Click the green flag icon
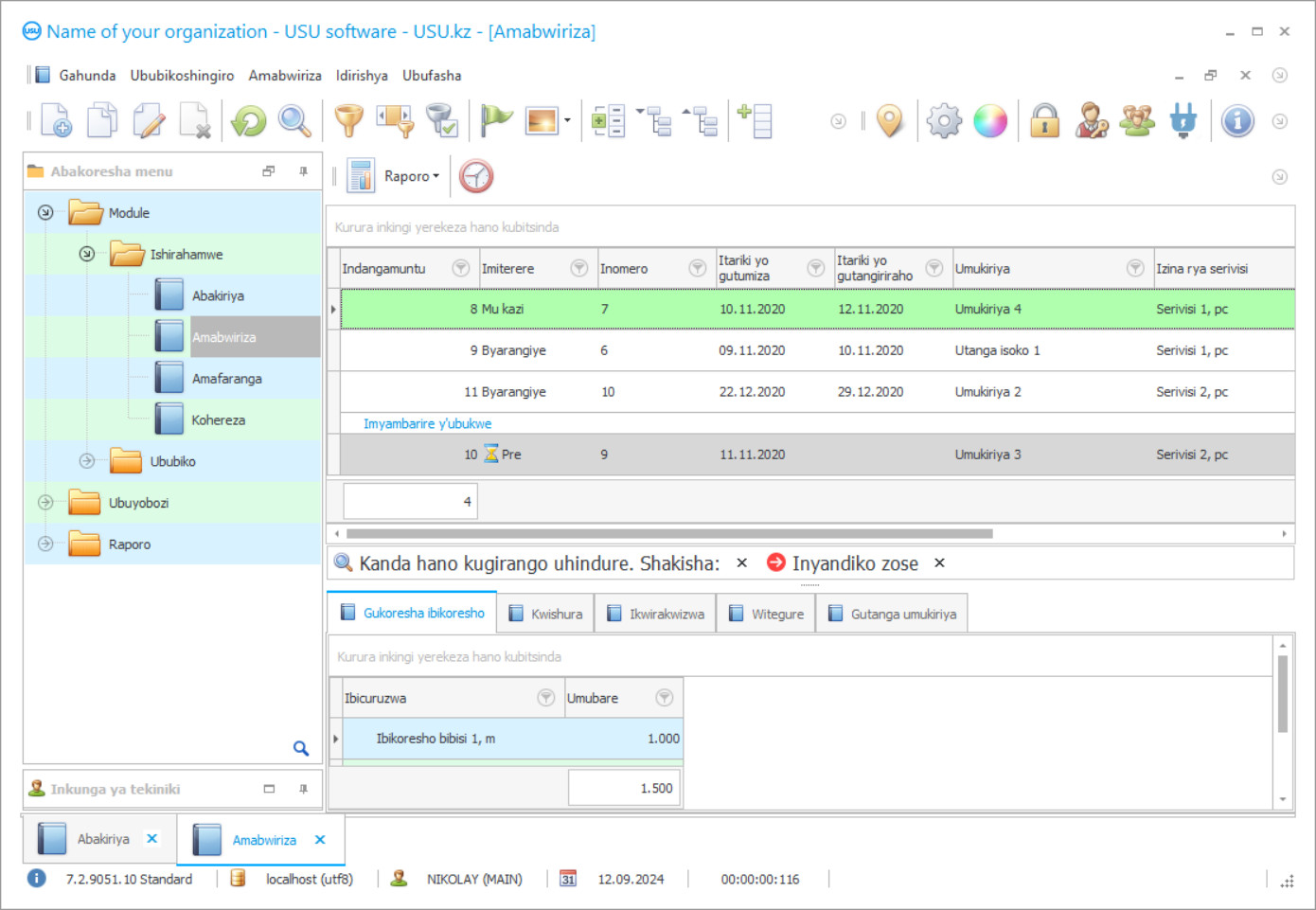This screenshot has width=1316, height=910. click(x=496, y=121)
